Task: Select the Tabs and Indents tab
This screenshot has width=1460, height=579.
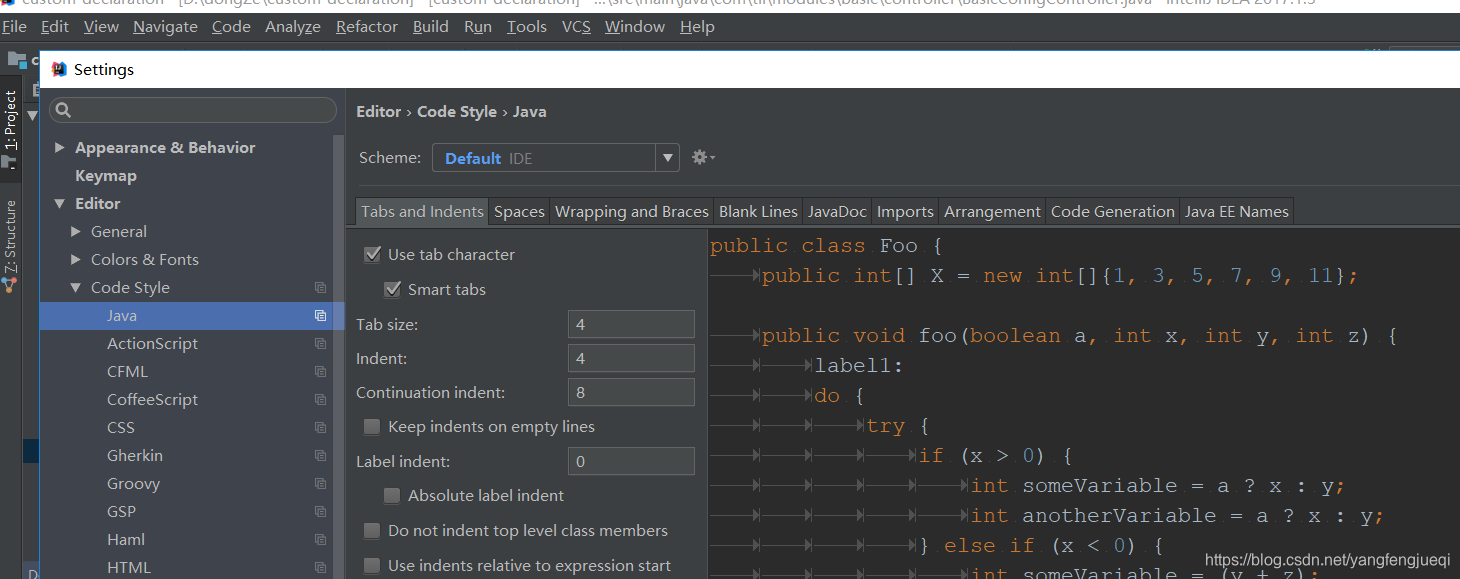Action: (x=422, y=212)
